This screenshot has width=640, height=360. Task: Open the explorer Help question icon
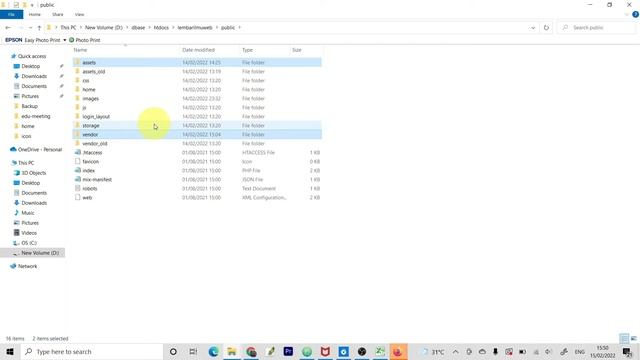click(635, 14)
